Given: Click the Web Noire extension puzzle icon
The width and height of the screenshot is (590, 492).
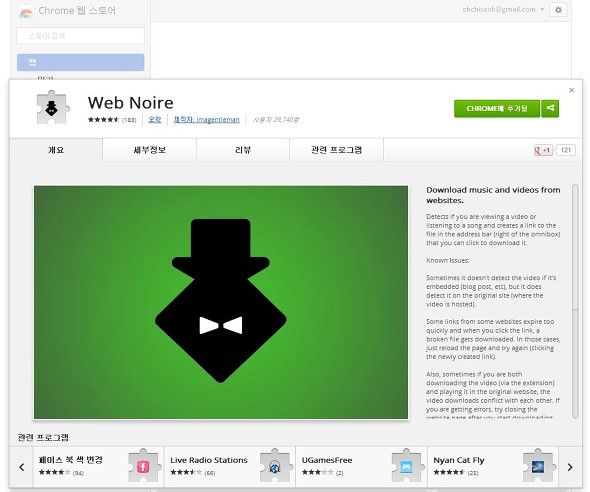Looking at the screenshot, I should click(x=53, y=108).
